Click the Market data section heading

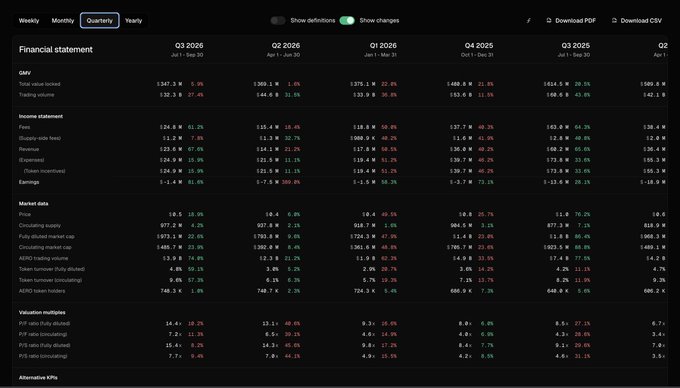click(x=33, y=203)
